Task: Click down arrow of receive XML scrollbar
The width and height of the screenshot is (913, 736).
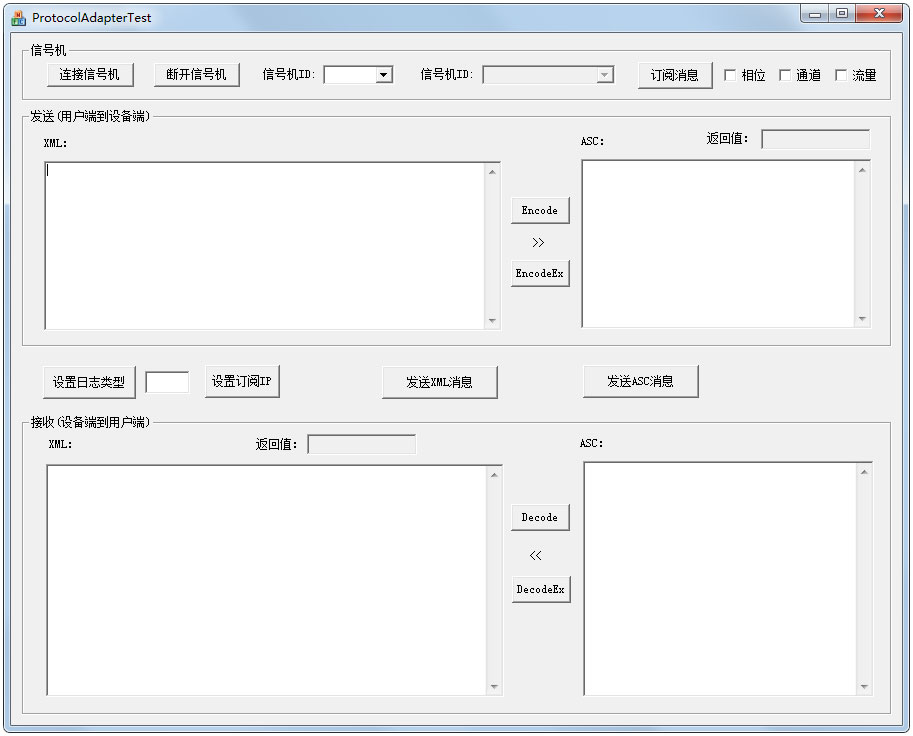Action: tap(494, 687)
